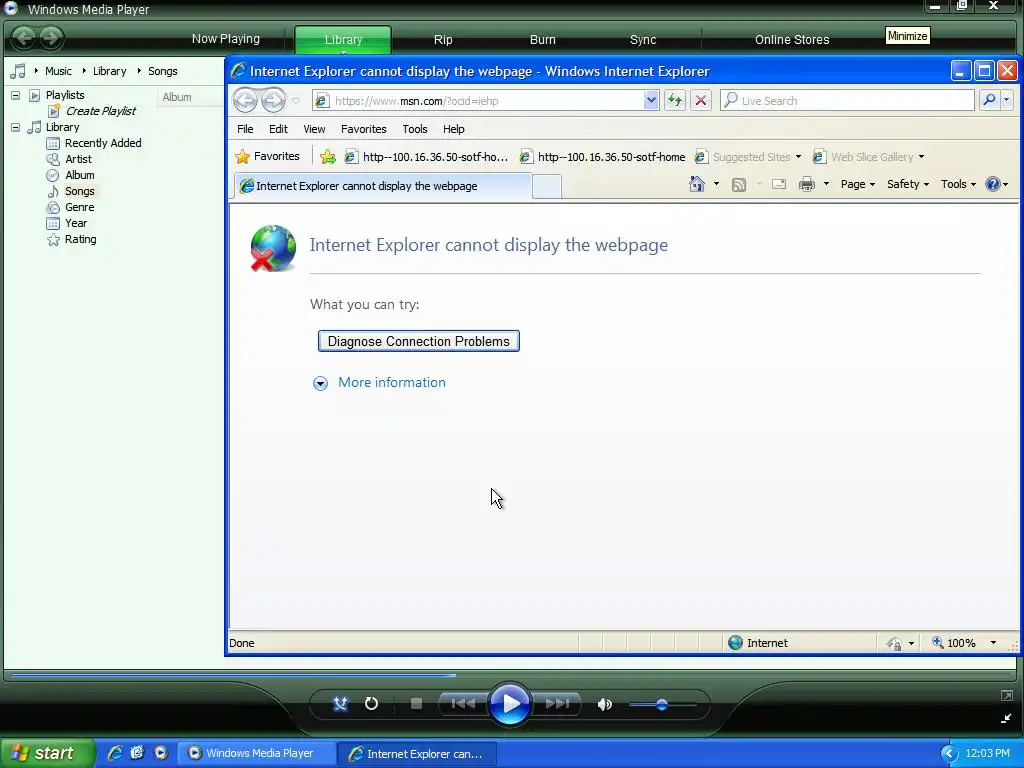Launch Internet Explorer from Quick Launch
This screenshot has width=1024, height=768.
pyautogui.click(x=114, y=753)
